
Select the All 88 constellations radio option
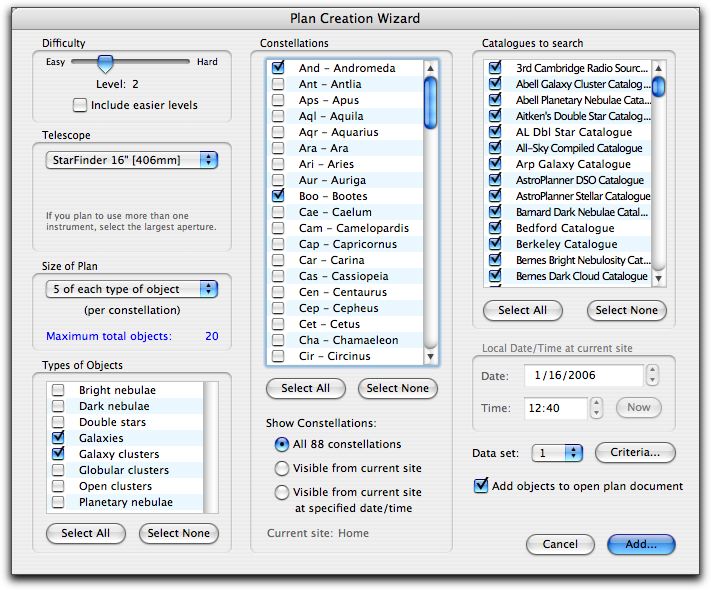282,444
